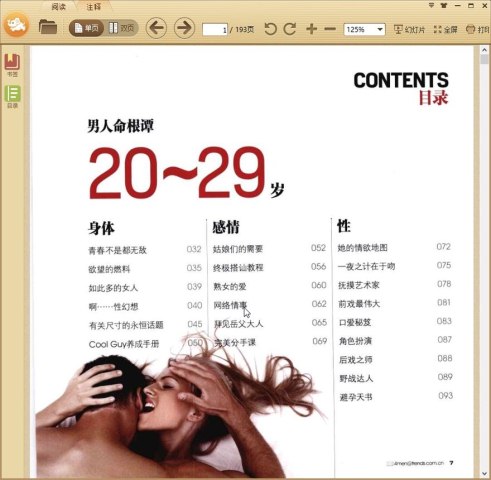Switch to single page view (单页)
The image size is (491, 480).
[x=86, y=28]
